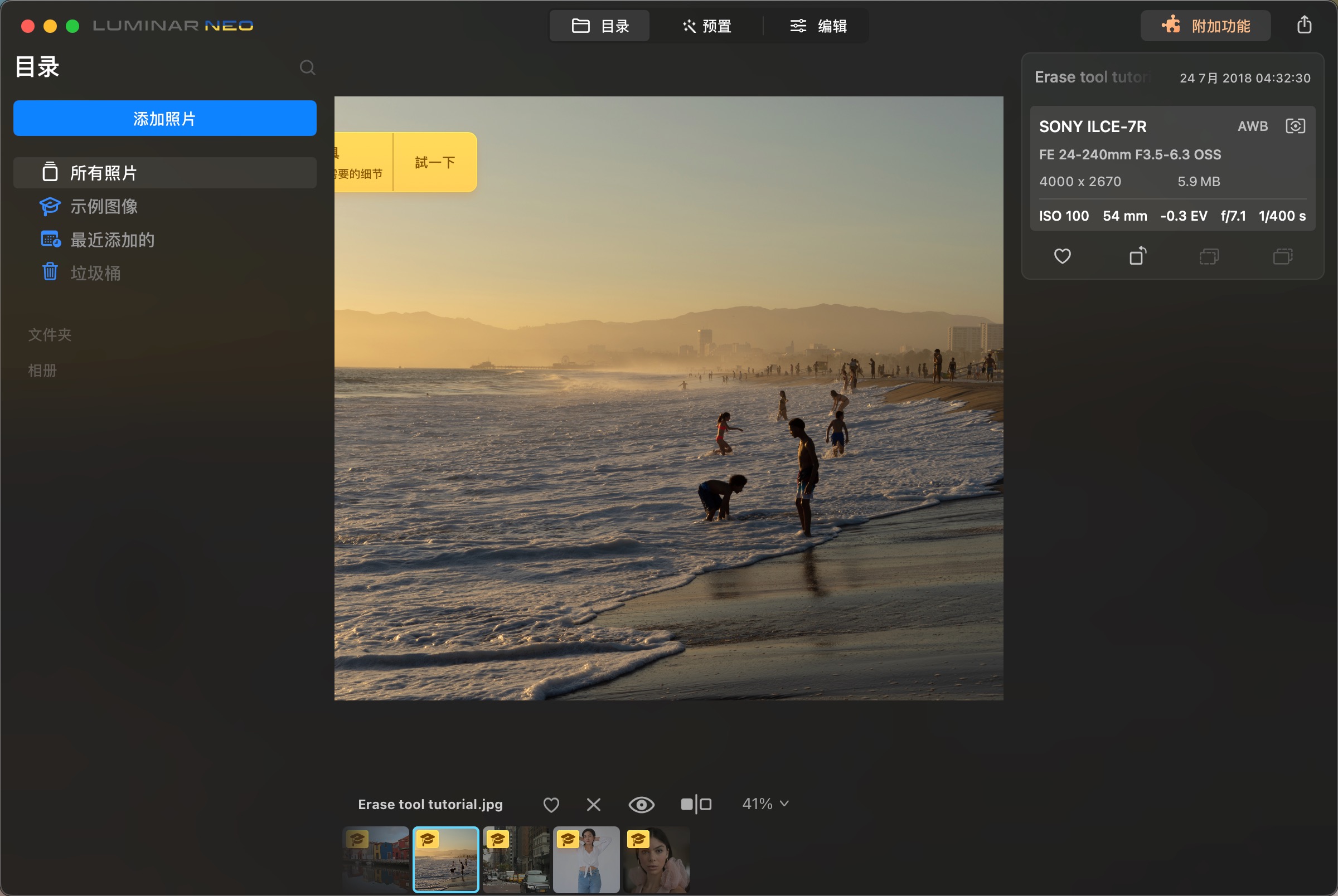Screen dimensions: 1338x896
Task: Click the Luminar Neo logo
Action: click(173, 26)
